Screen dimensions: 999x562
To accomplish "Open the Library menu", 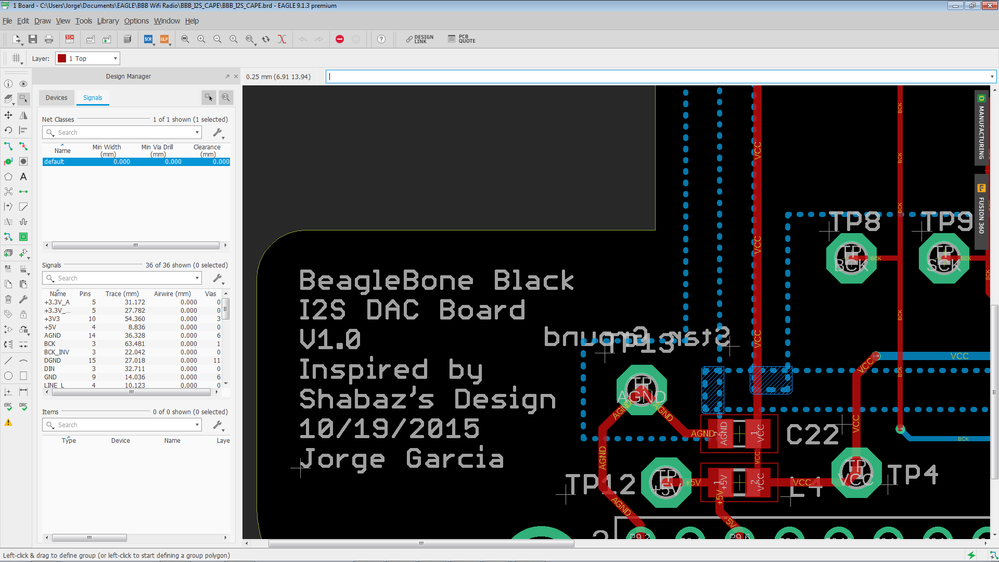I will pyautogui.click(x=108, y=21).
